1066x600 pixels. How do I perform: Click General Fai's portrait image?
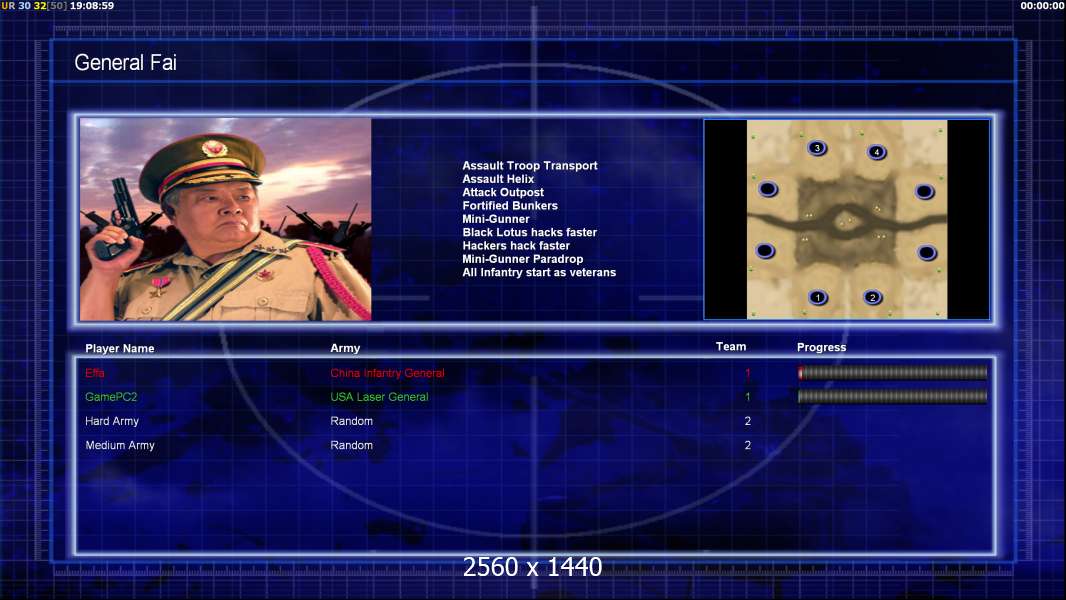(x=226, y=219)
